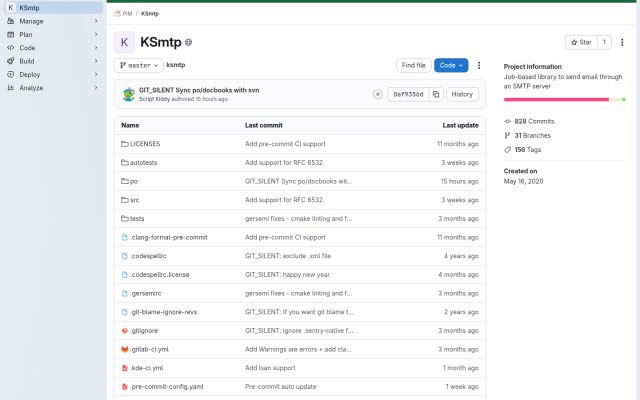Open the master branch dropdown
This screenshot has width=640, height=400.
(x=139, y=65)
